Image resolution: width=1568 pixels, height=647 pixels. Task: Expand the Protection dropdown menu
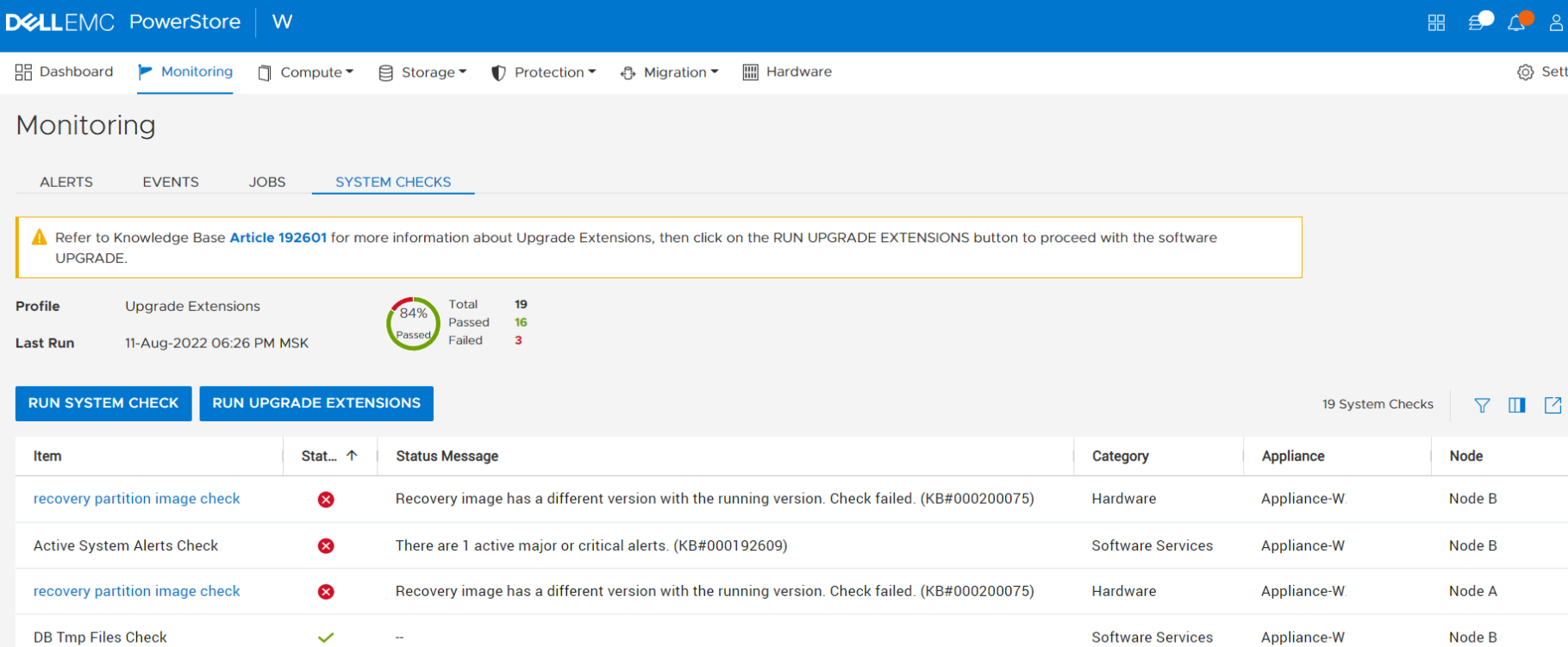tap(545, 72)
